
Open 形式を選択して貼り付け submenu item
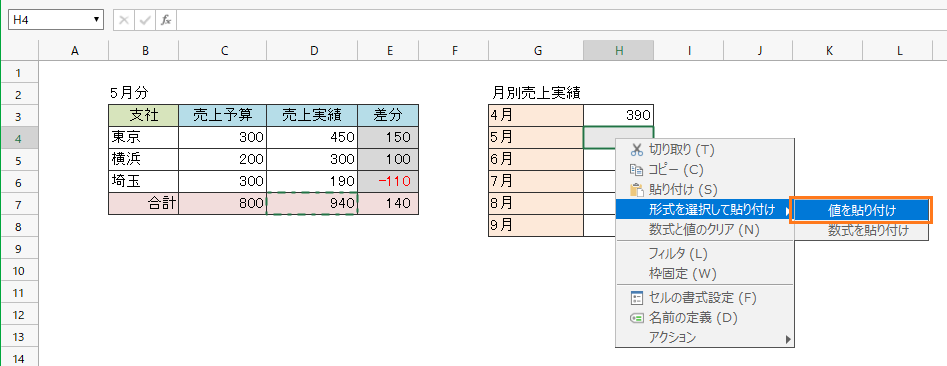[704, 210]
